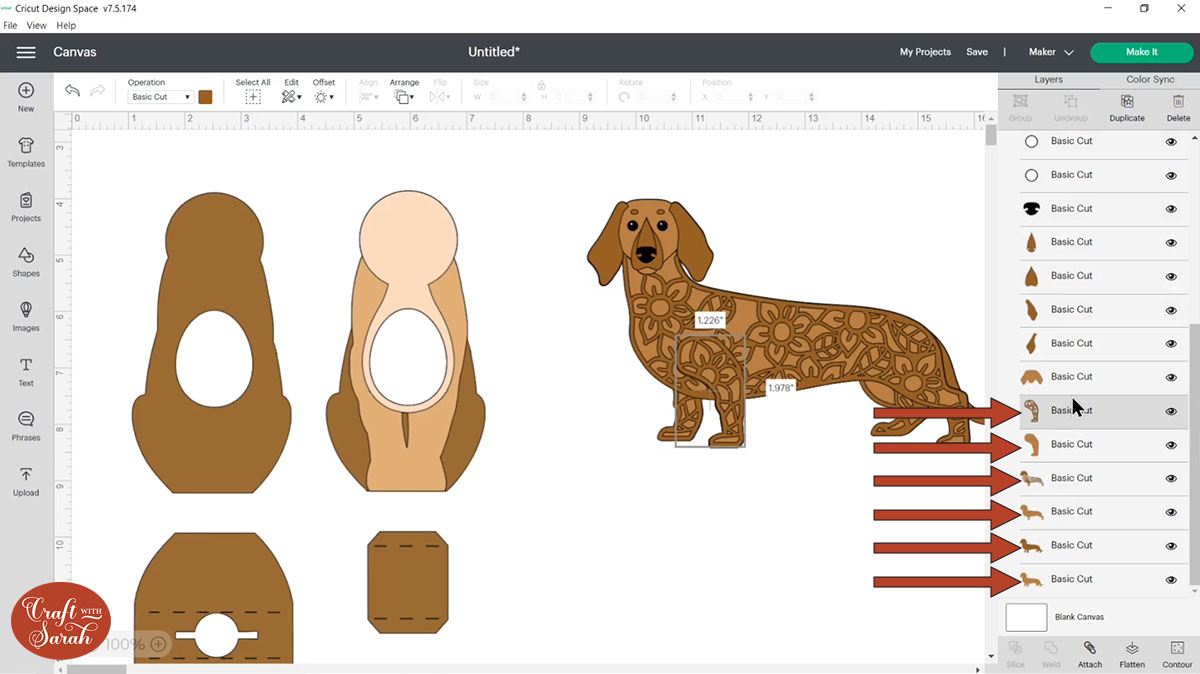Open the Images library
1200x674 pixels.
pyautogui.click(x=26, y=316)
